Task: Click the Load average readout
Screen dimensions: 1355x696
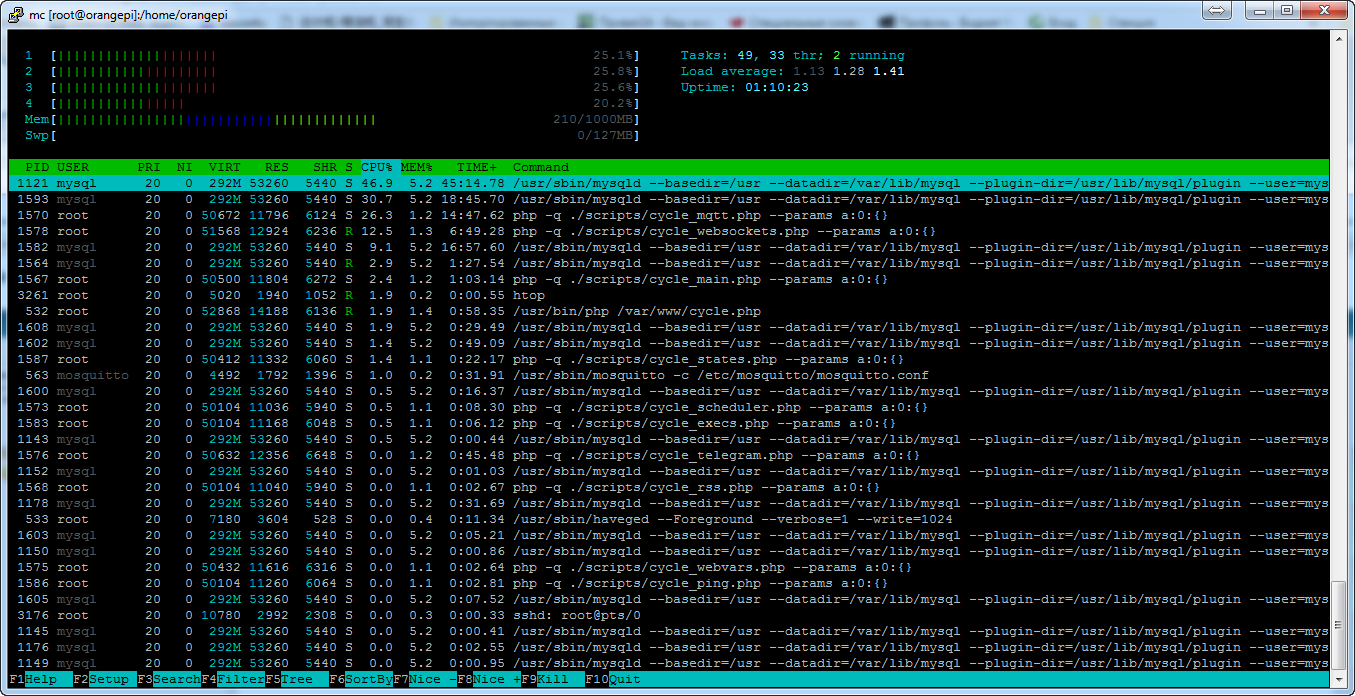Action: [793, 71]
